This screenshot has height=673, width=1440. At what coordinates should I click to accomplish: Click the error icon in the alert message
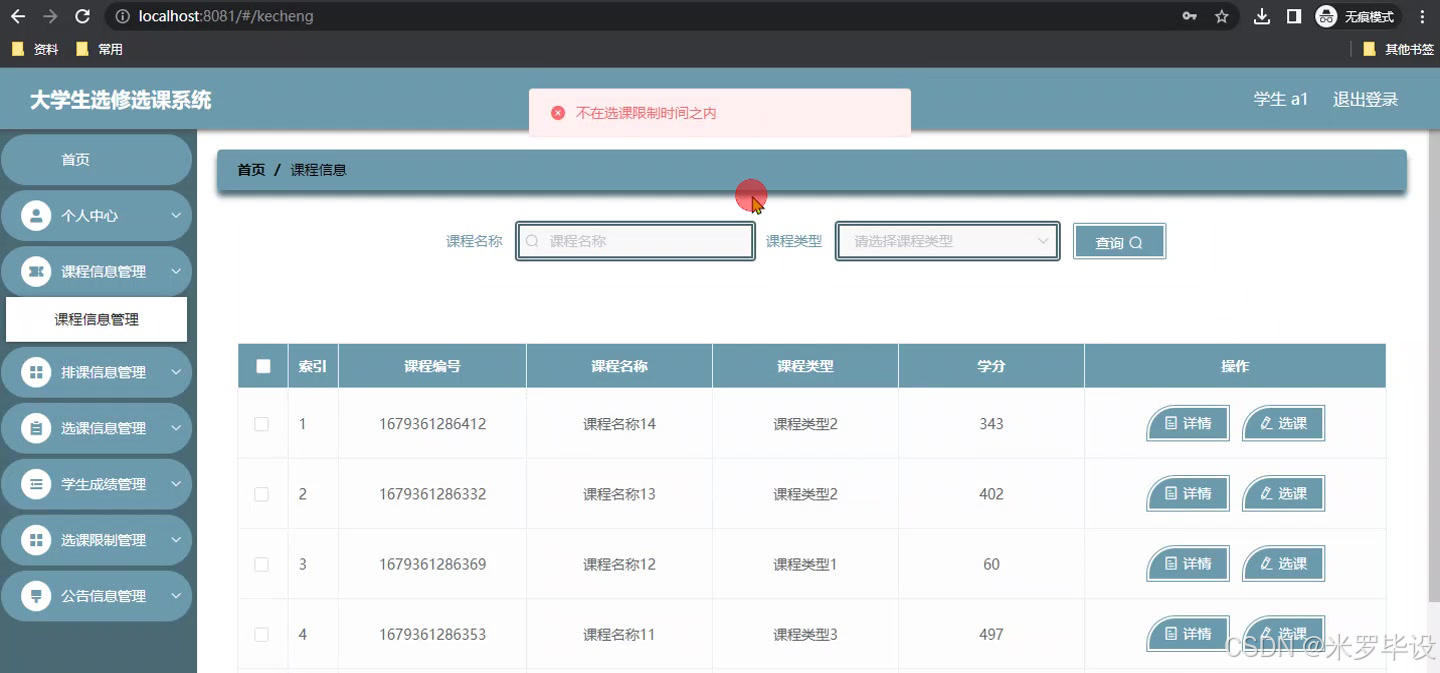(558, 113)
